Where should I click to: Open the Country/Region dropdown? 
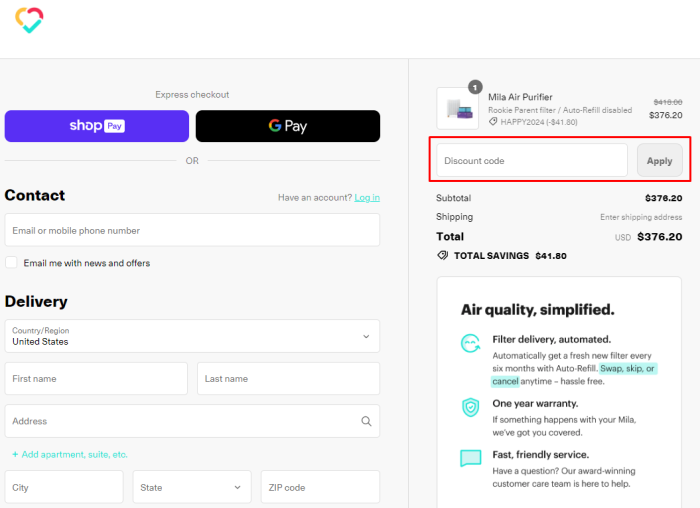click(x=192, y=336)
